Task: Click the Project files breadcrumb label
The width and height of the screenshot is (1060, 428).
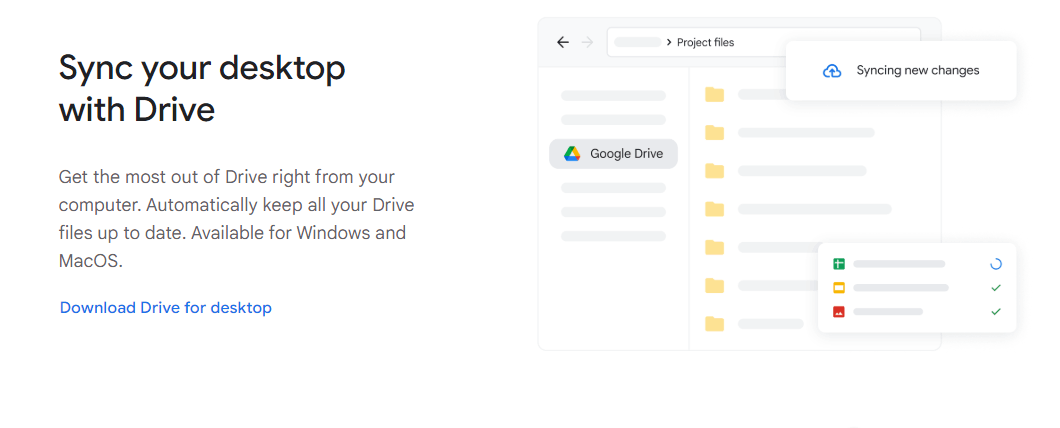Action: point(705,43)
